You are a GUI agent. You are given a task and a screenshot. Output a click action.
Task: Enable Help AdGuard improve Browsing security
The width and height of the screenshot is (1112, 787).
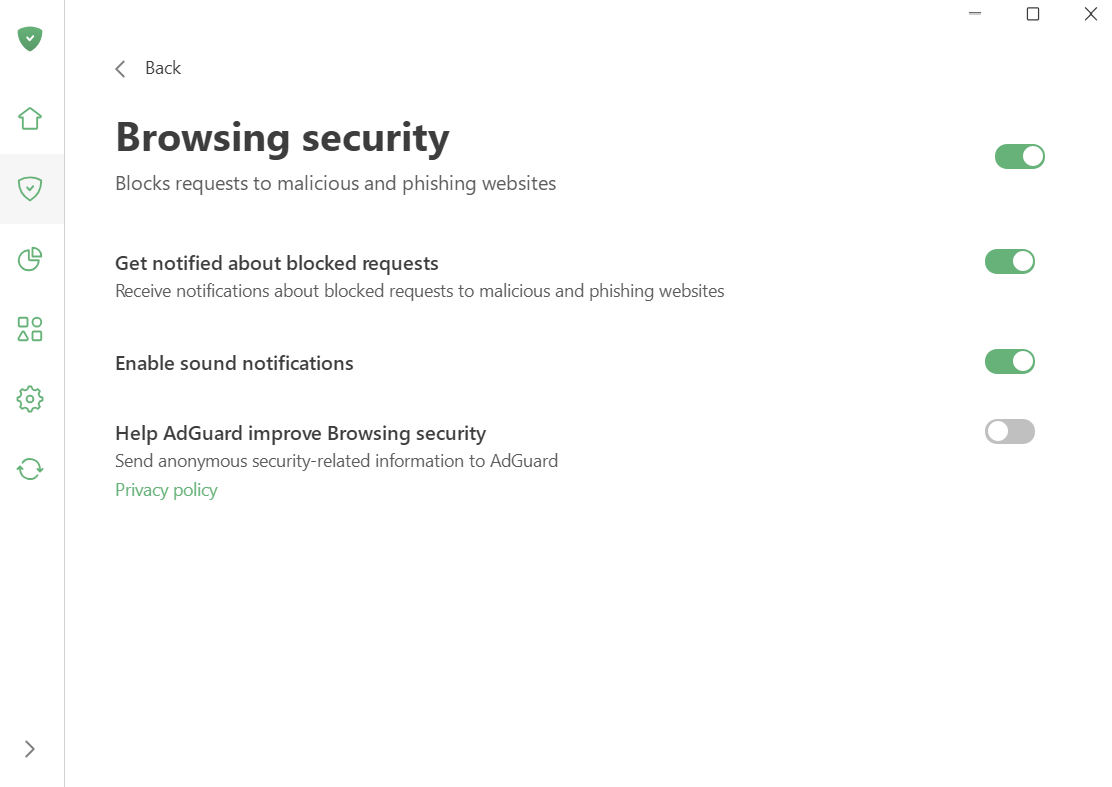click(x=1009, y=431)
